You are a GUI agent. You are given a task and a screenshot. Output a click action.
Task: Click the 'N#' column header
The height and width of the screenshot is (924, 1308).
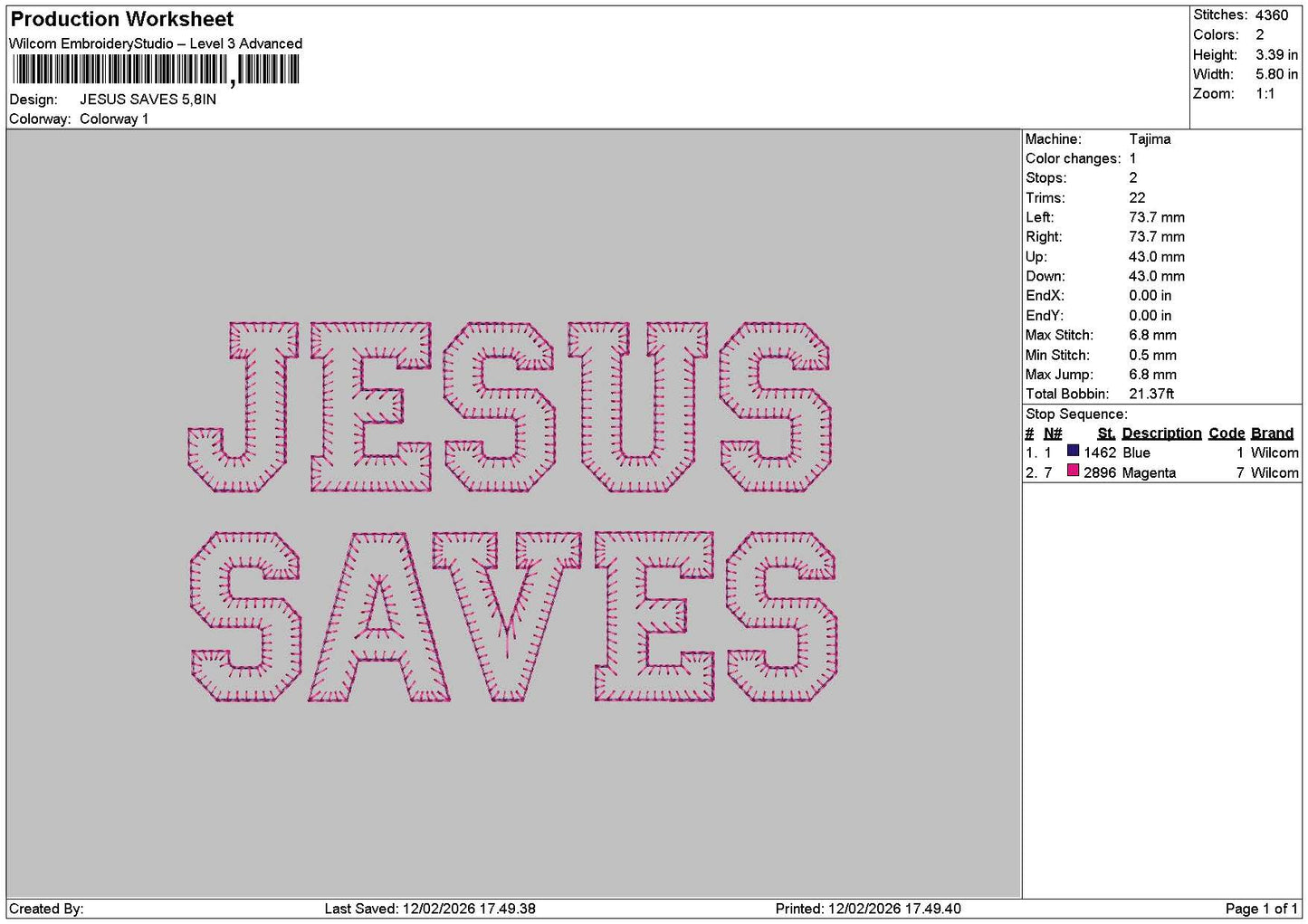pyautogui.click(x=1052, y=433)
